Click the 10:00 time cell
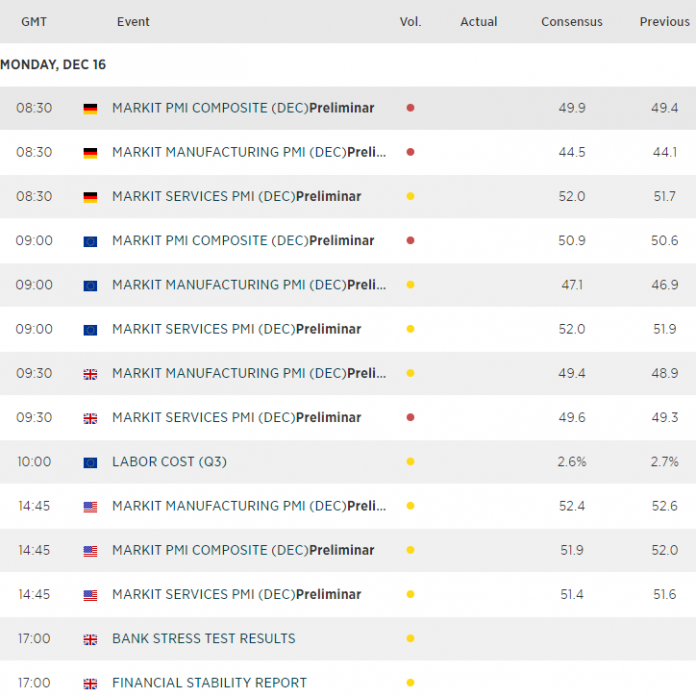Screen dimensions: 696x697 34,461
